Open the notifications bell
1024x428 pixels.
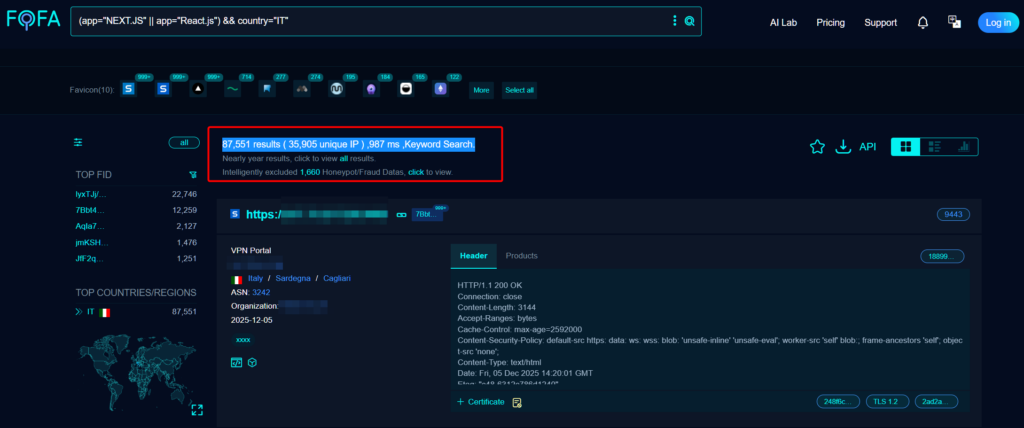(x=922, y=22)
